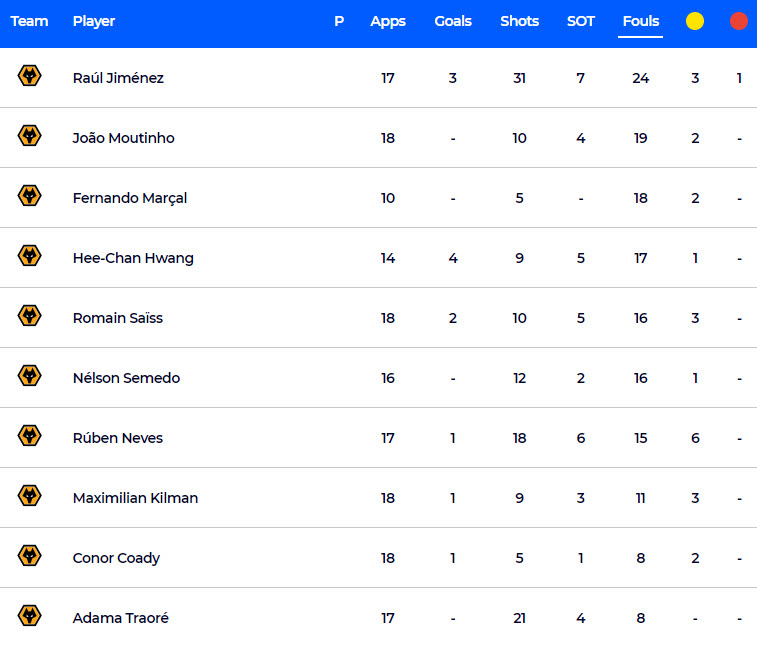Open Nélson Semedo player link
The width and height of the screenshot is (757, 647).
126,378
